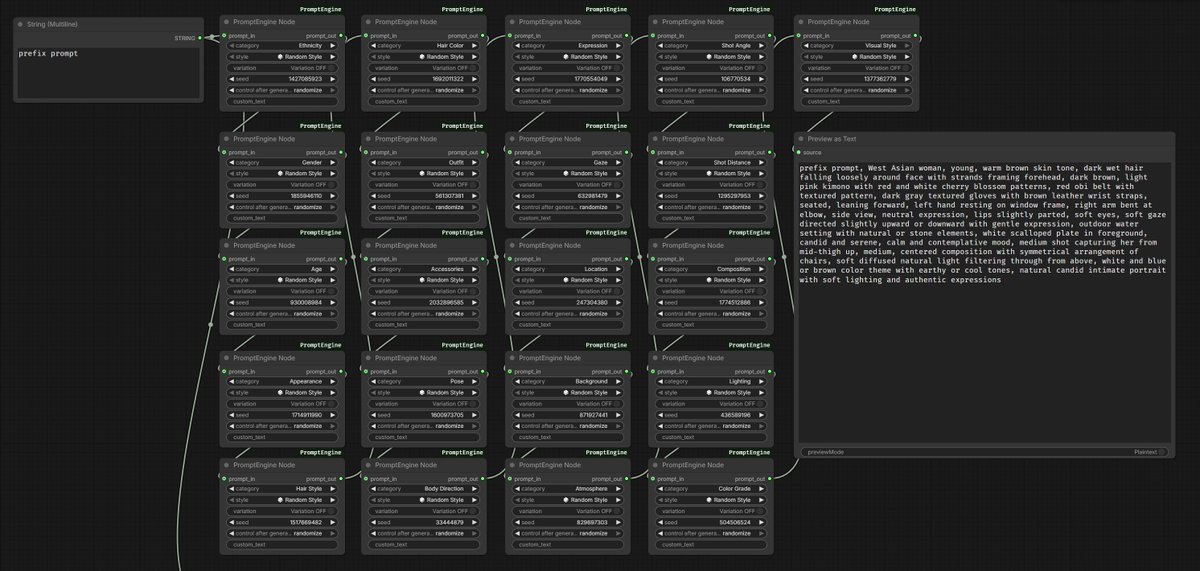The image size is (1200, 571).
Task: Click prompt_in port of the Appearance node
Action: [222, 371]
